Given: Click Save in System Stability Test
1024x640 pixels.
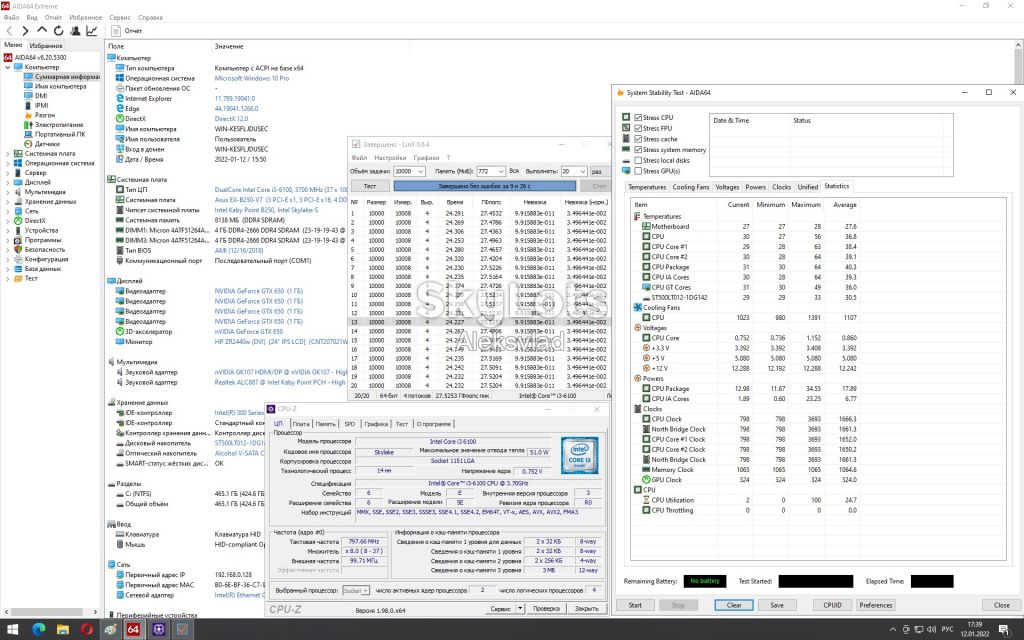Looking at the screenshot, I should (776, 605).
